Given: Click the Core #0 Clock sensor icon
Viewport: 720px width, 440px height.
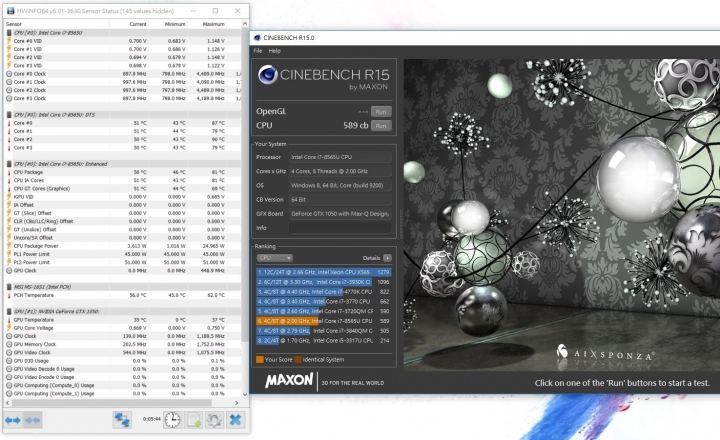Looking at the screenshot, I should (x=9, y=73).
